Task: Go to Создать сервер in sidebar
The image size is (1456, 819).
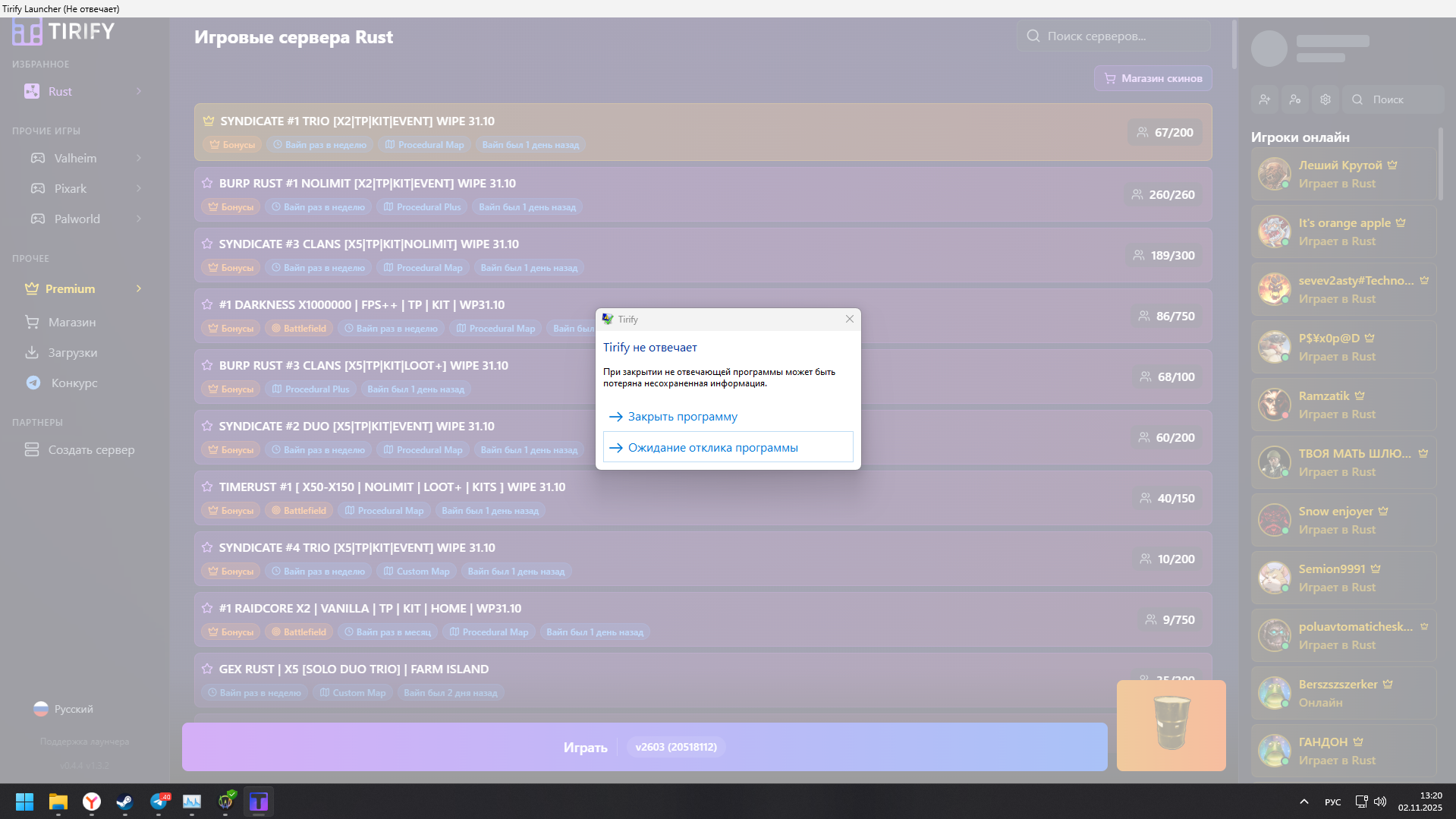Action: click(91, 450)
